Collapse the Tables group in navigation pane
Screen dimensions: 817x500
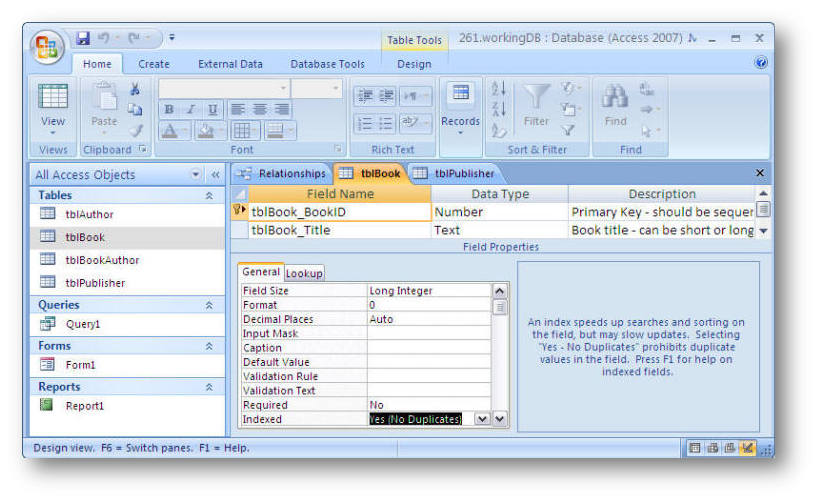209,196
